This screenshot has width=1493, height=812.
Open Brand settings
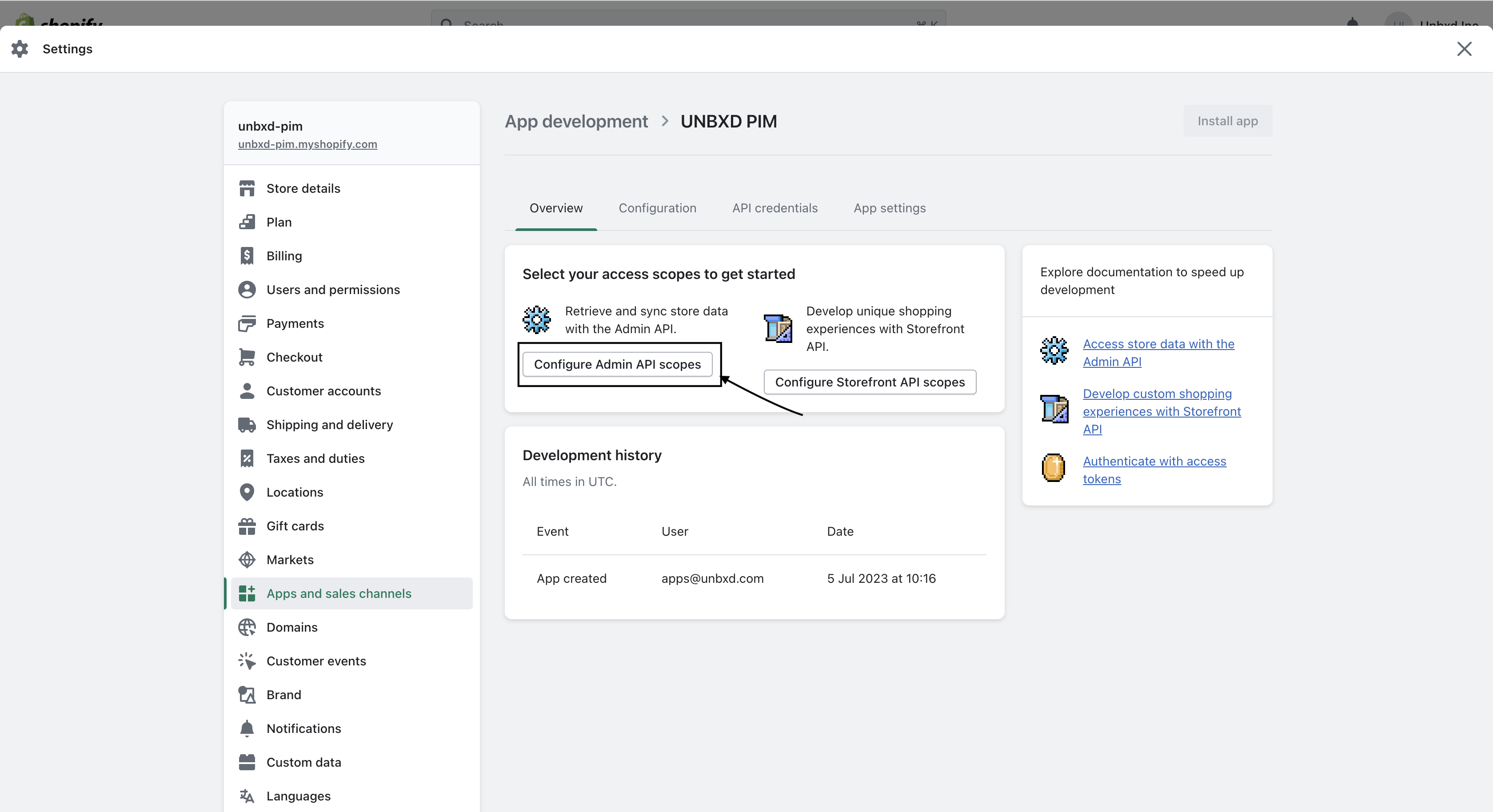pos(351,695)
